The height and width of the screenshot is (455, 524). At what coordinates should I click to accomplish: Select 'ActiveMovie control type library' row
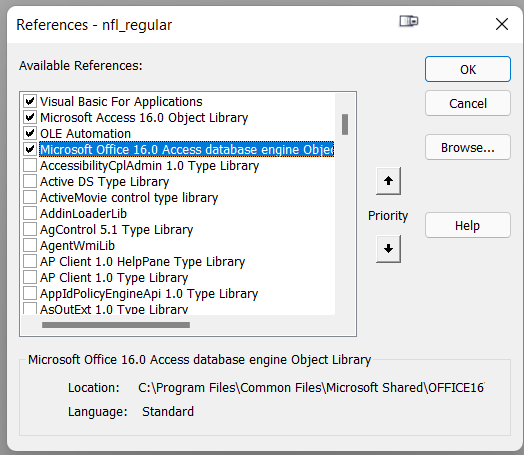click(x=129, y=198)
